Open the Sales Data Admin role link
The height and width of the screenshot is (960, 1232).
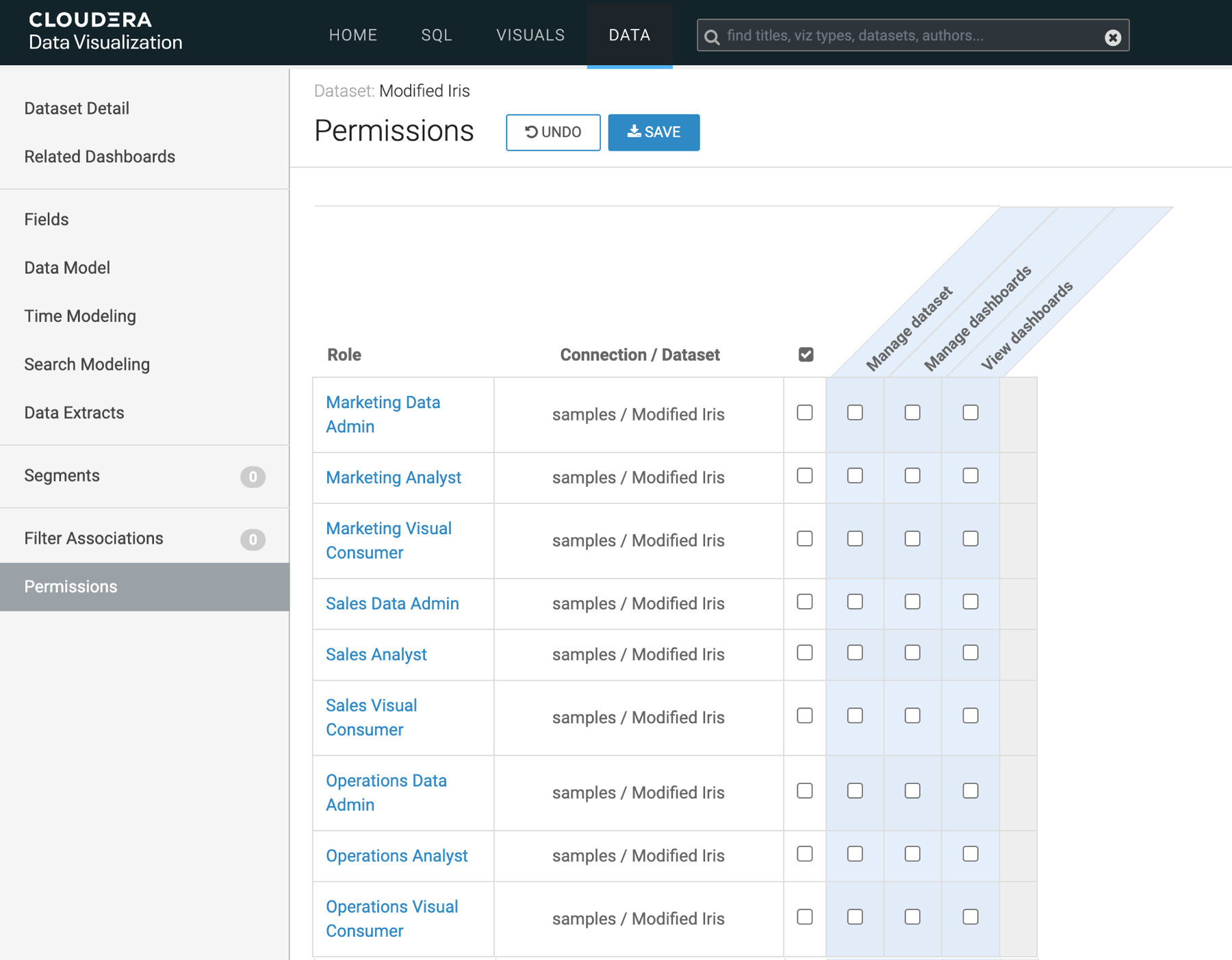392,603
